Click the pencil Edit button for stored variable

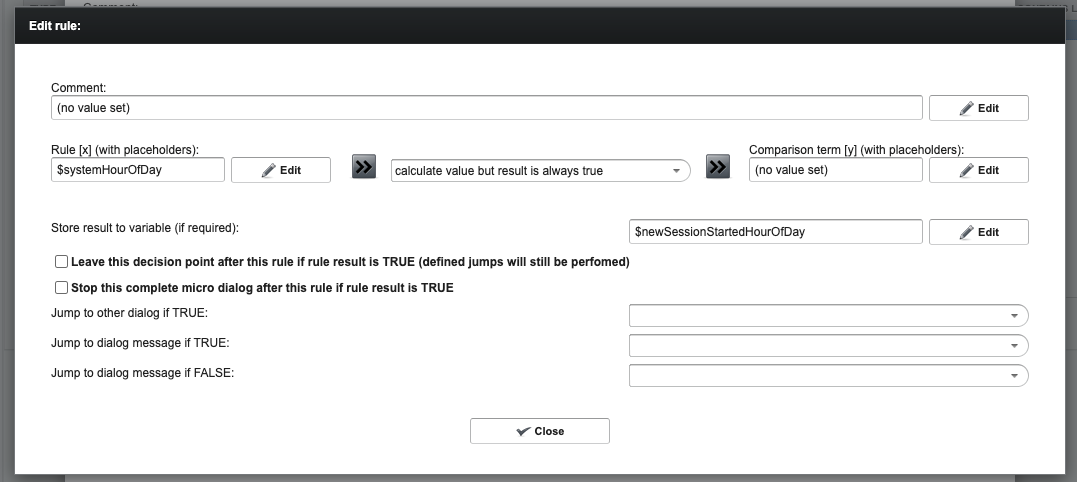coord(978,232)
